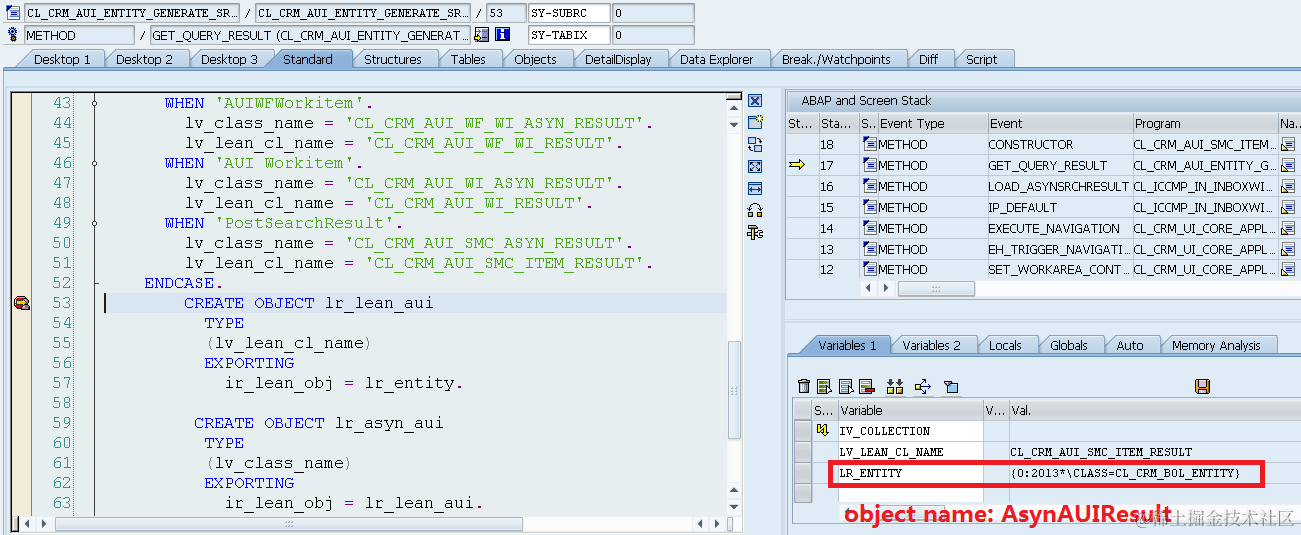Image resolution: width=1301 pixels, height=535 pixels.
Task: Select the EXECUTE_NAVIGATION stack entry
Action: 1059,229
